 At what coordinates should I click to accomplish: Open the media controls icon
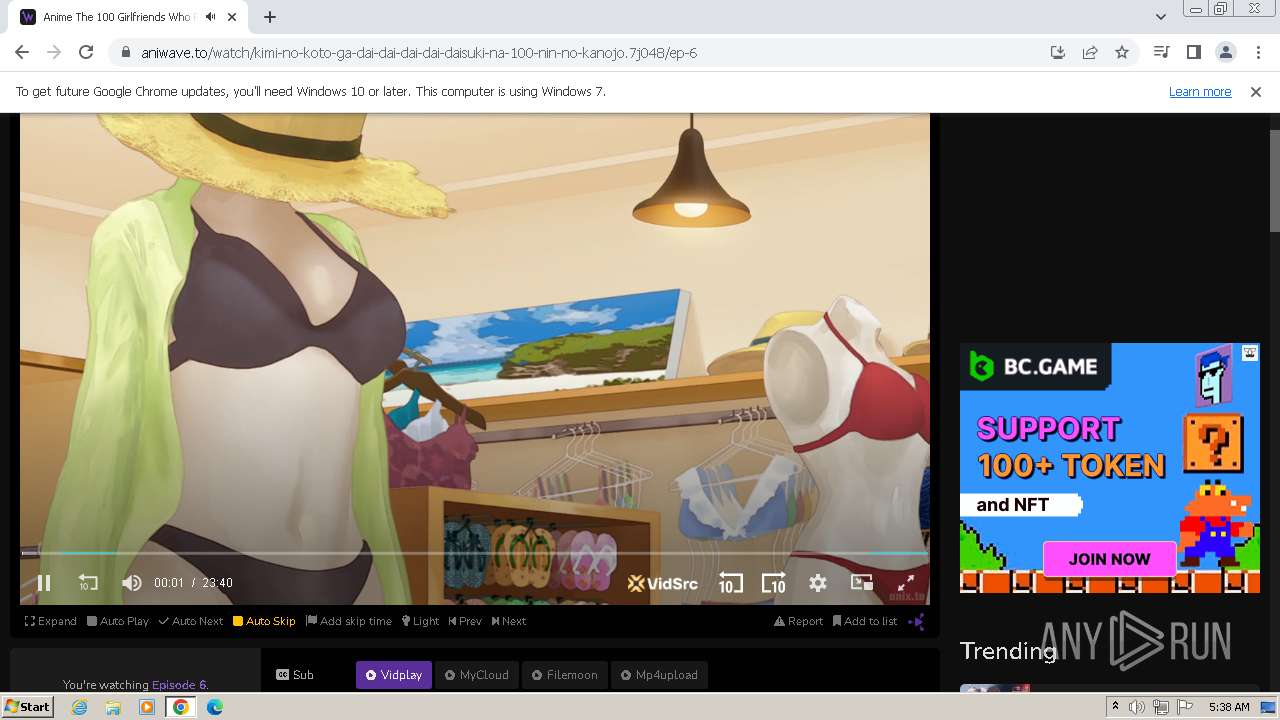[x=1161, y=52]
